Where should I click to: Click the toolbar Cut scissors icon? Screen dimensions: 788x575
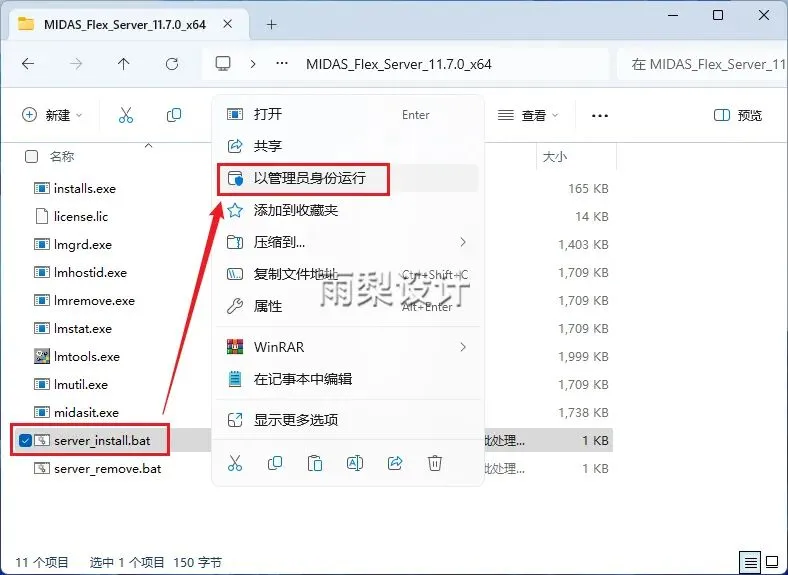tap(126, 116)
